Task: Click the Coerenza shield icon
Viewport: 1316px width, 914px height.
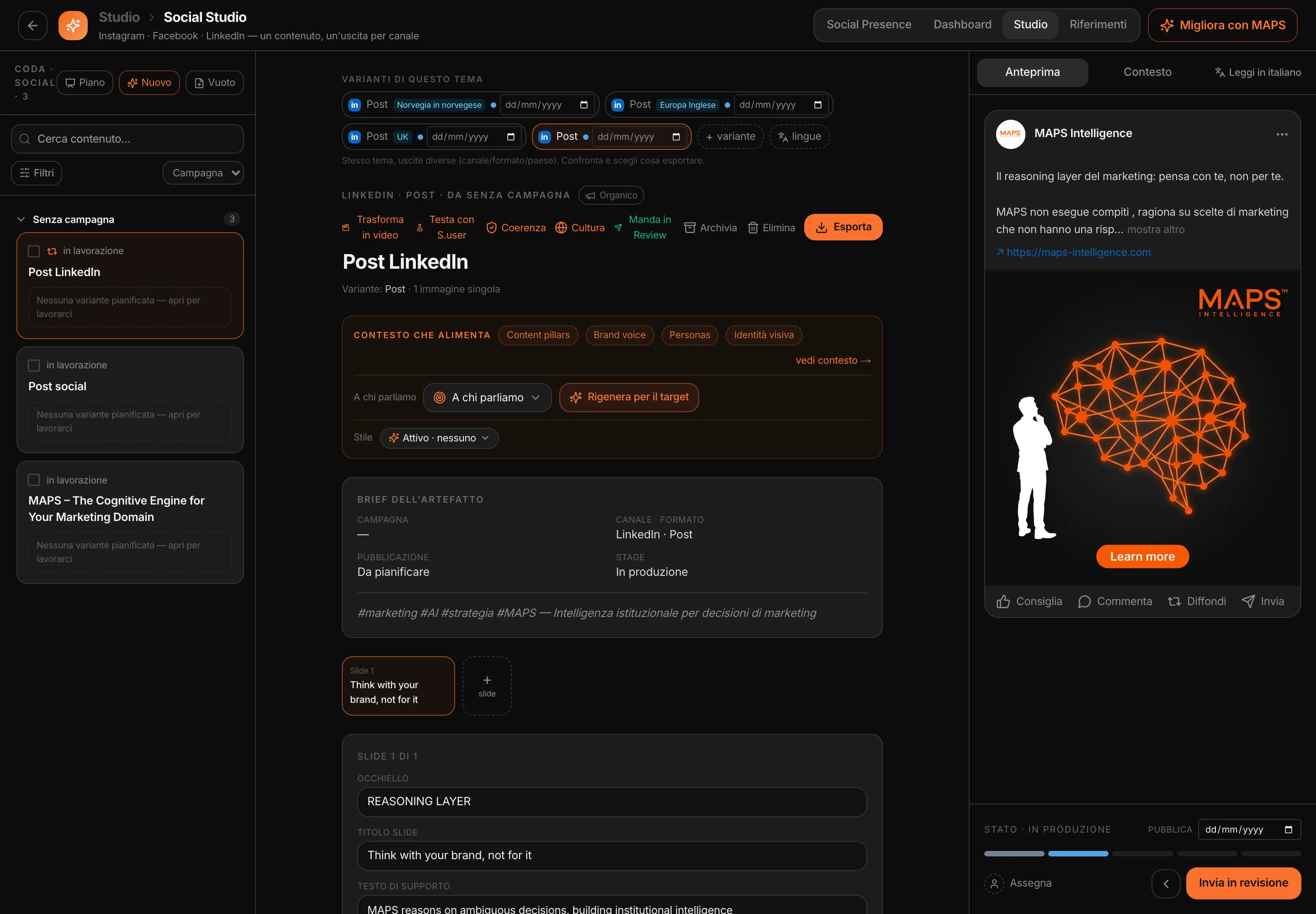Action: pyautogui.click(x=491, y=227)
